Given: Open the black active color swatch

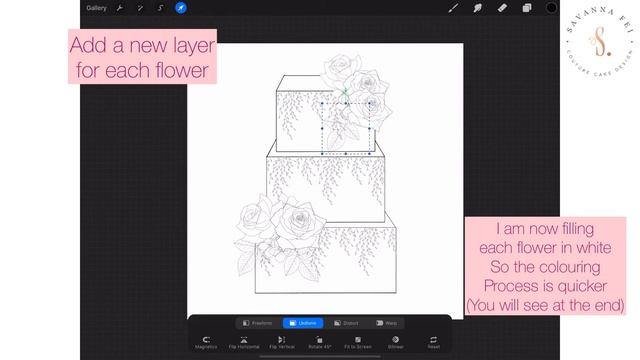Looking at the screenshot, I should (x=551, y=8).
